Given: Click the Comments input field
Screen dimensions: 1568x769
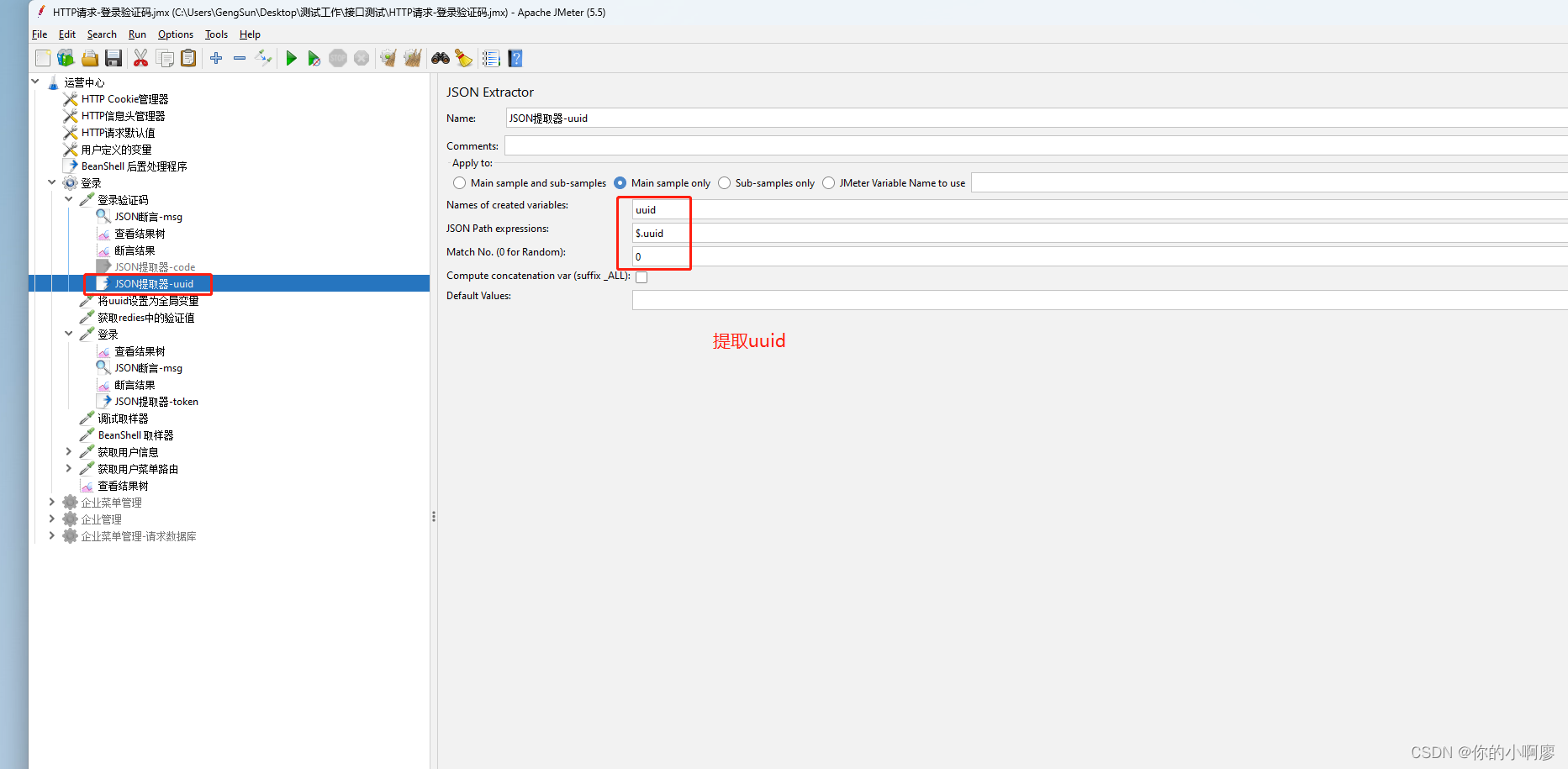Looking at the screenshot, I should coord(1036,146).
